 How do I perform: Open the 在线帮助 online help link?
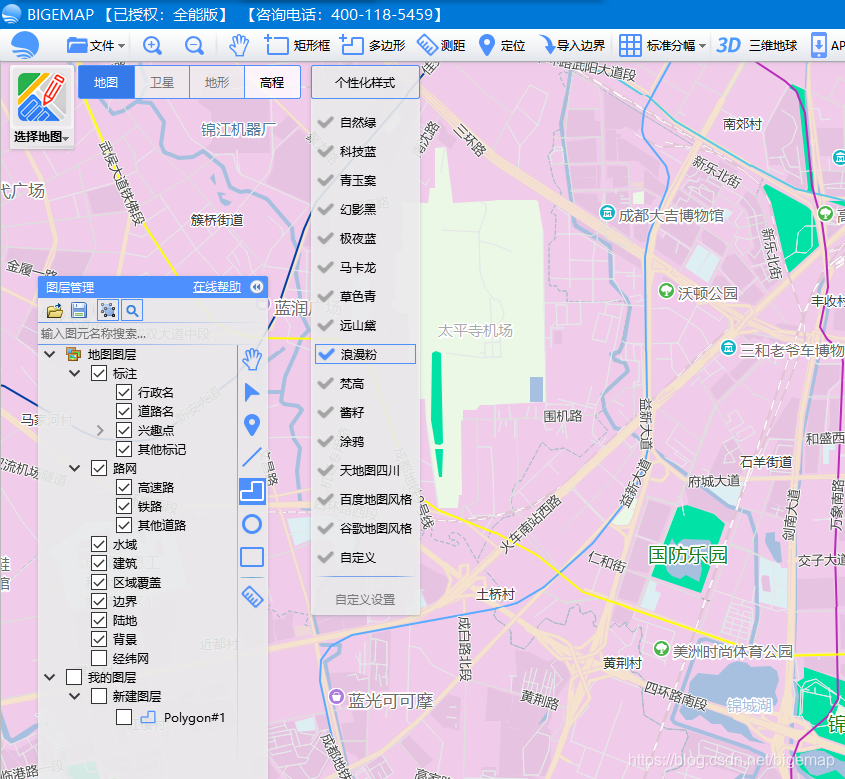point(217,287)
